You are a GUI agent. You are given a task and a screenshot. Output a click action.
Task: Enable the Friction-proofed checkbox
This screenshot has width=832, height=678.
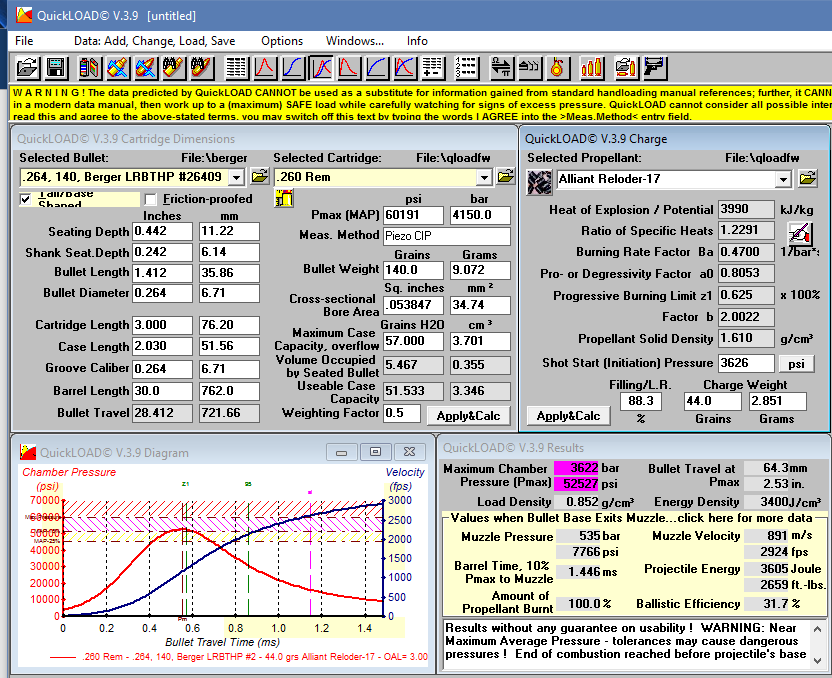point(151,199)
